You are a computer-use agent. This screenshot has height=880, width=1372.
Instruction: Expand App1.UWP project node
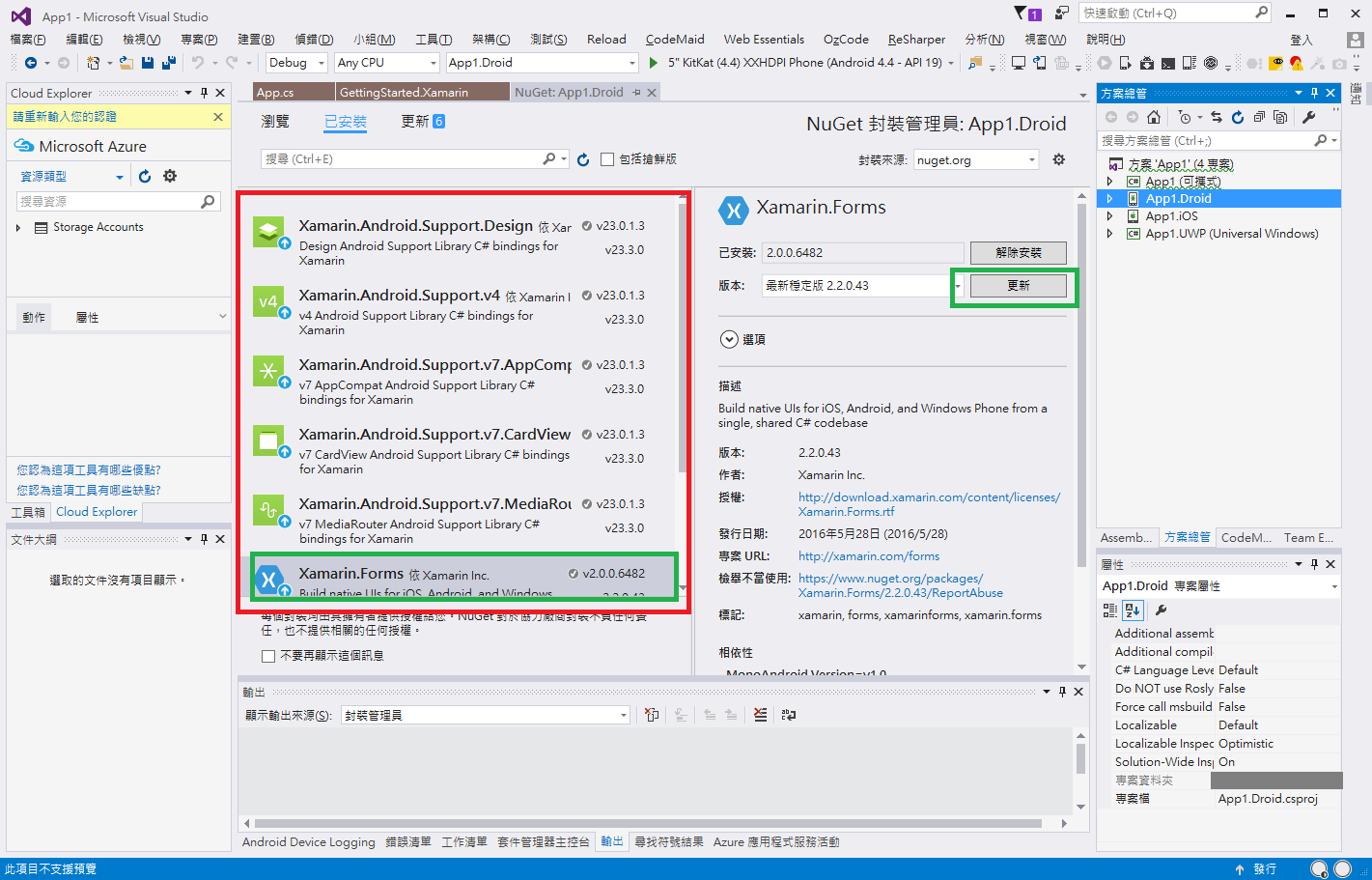(x=1109, y=234)
